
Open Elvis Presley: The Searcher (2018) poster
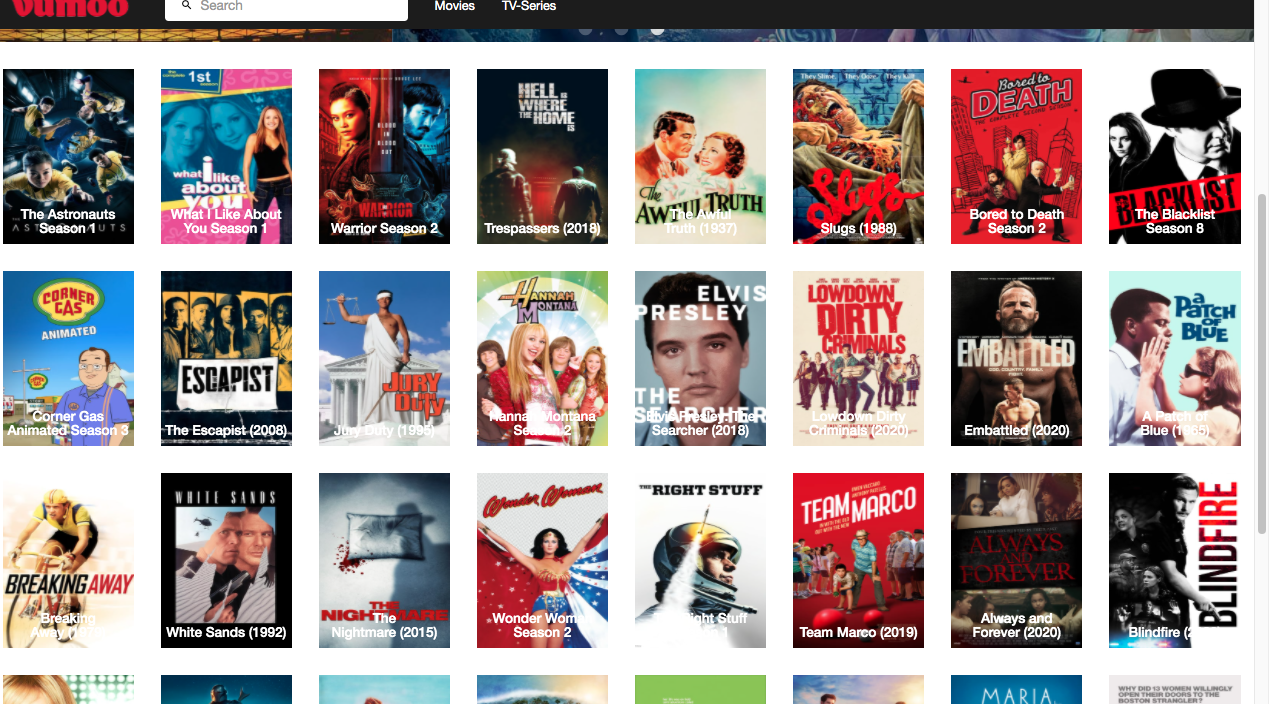coord(700,358)
